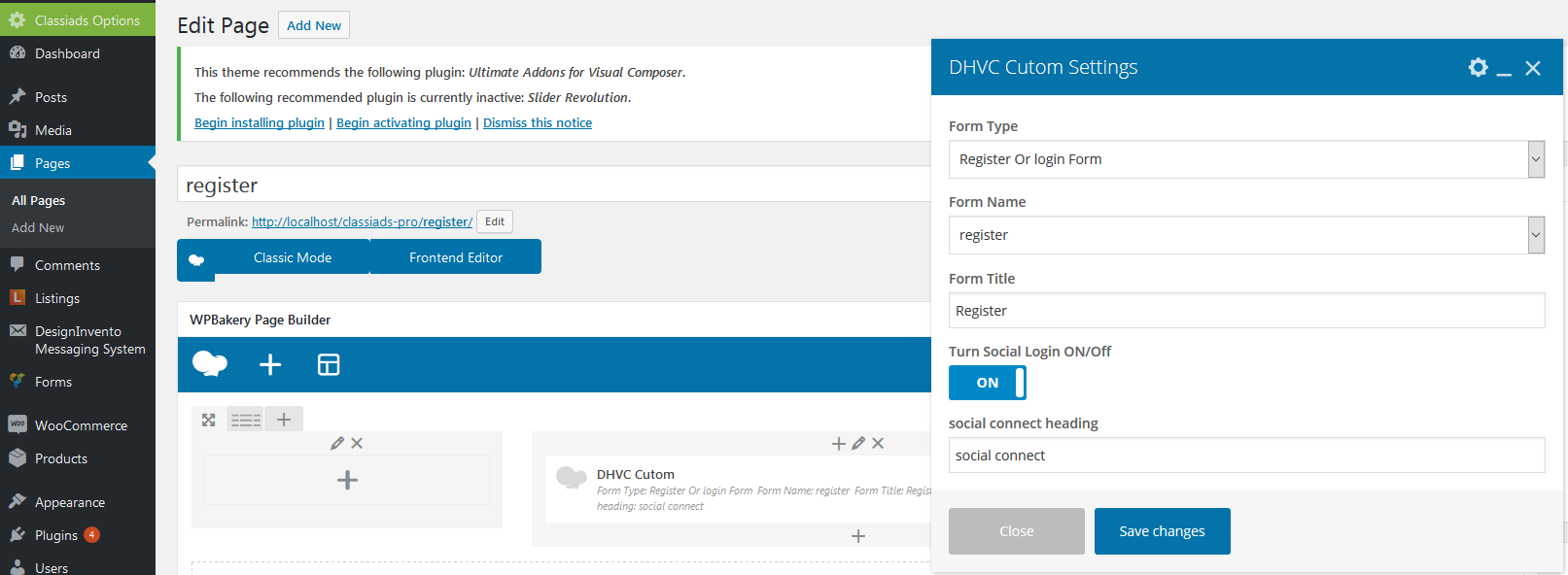1568x575 pixels.
Task: Close the DHVC Cutom Settings panel with X
Action: [x=1533, y=68]
